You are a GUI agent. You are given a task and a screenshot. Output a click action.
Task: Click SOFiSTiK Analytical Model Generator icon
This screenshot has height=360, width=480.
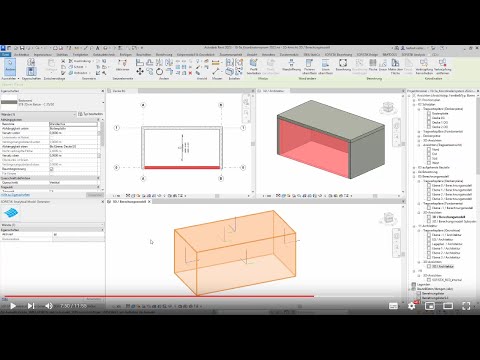(x=11, y=213)
